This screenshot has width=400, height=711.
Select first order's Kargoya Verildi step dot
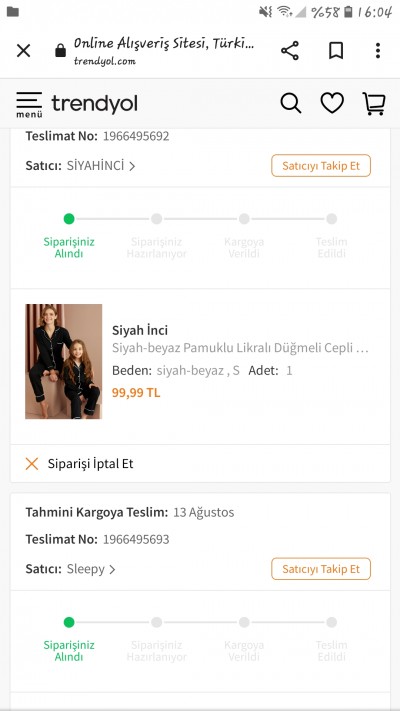(244, 219)
